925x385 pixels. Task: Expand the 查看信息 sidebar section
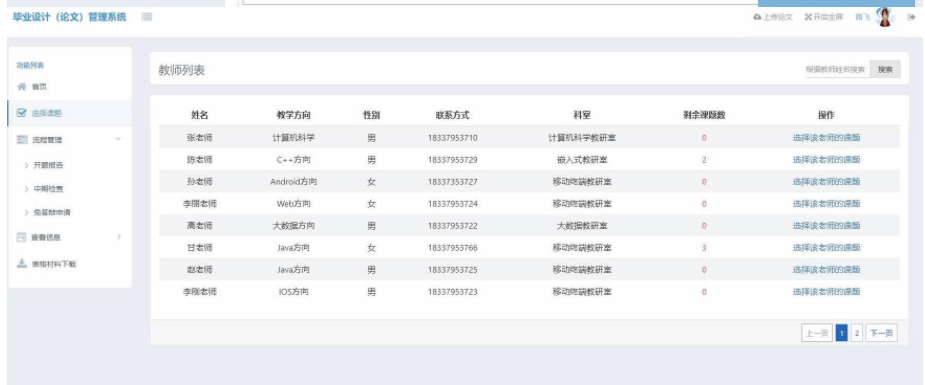[x=70, y=237]
